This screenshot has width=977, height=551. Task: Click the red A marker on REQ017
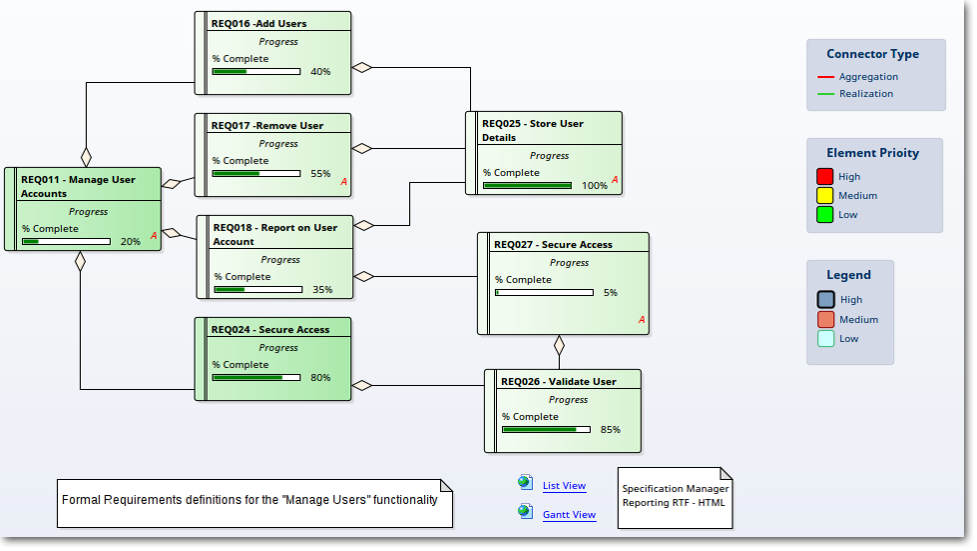coord(344,182)
